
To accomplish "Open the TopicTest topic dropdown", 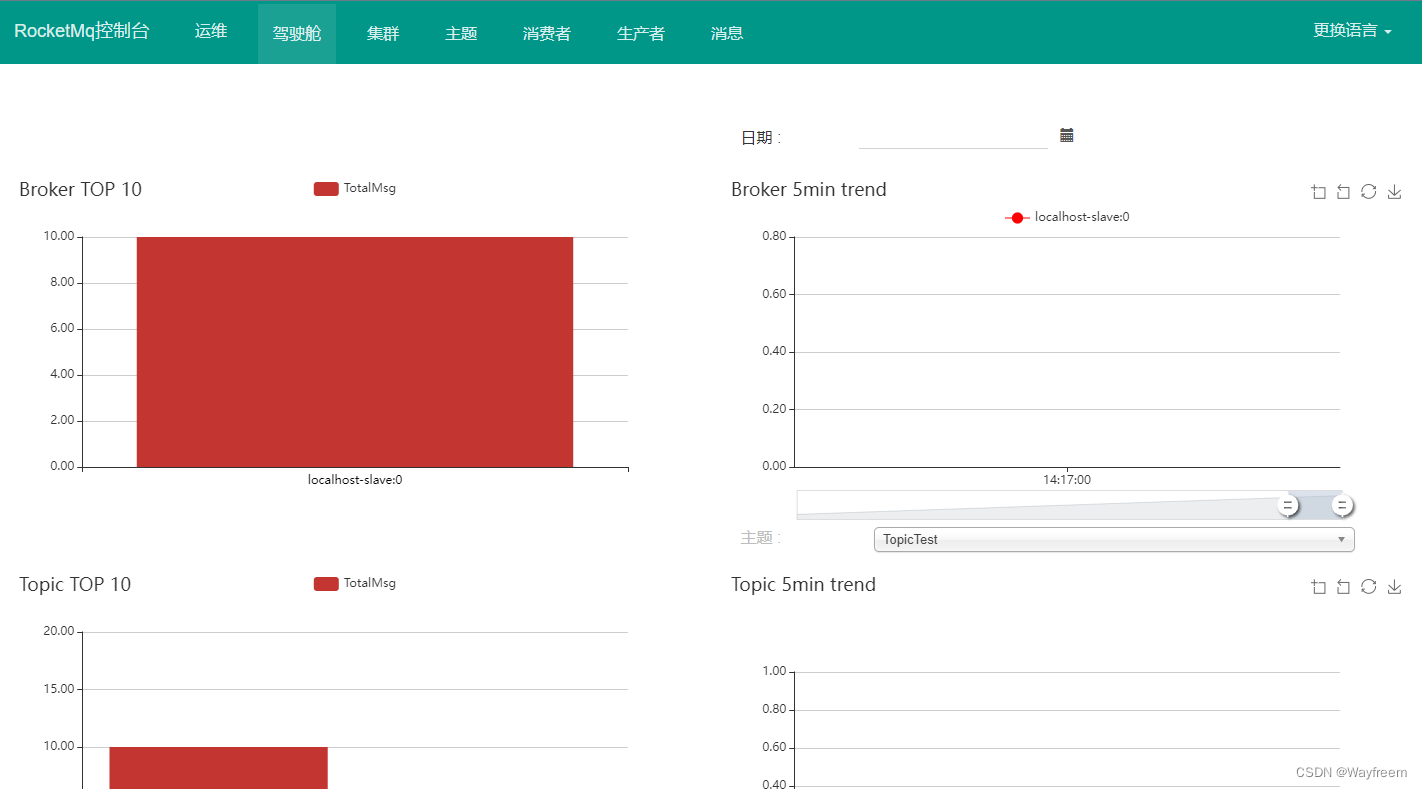I will point(1114,539).
